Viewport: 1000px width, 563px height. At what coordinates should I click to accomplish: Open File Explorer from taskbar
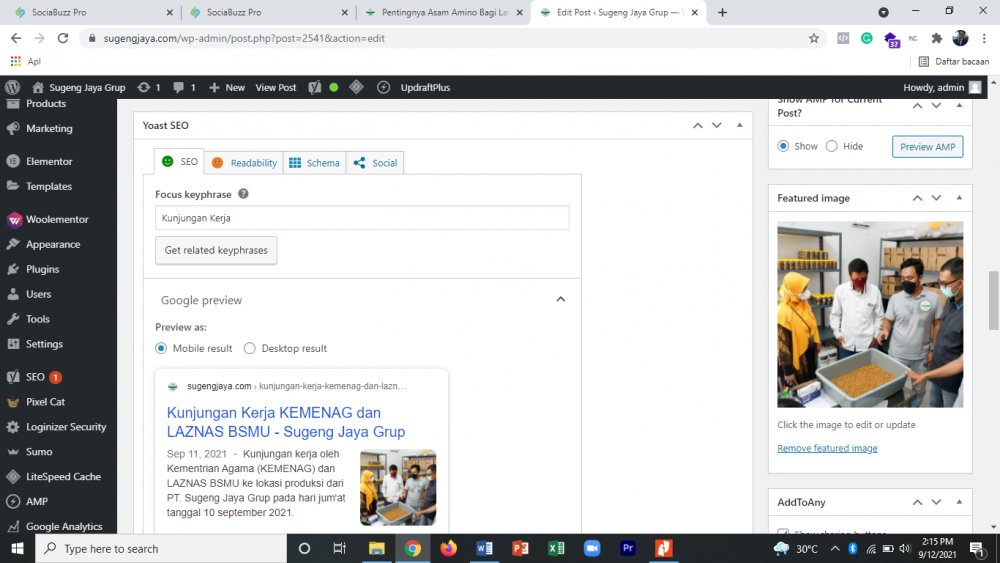pos(376,548)
